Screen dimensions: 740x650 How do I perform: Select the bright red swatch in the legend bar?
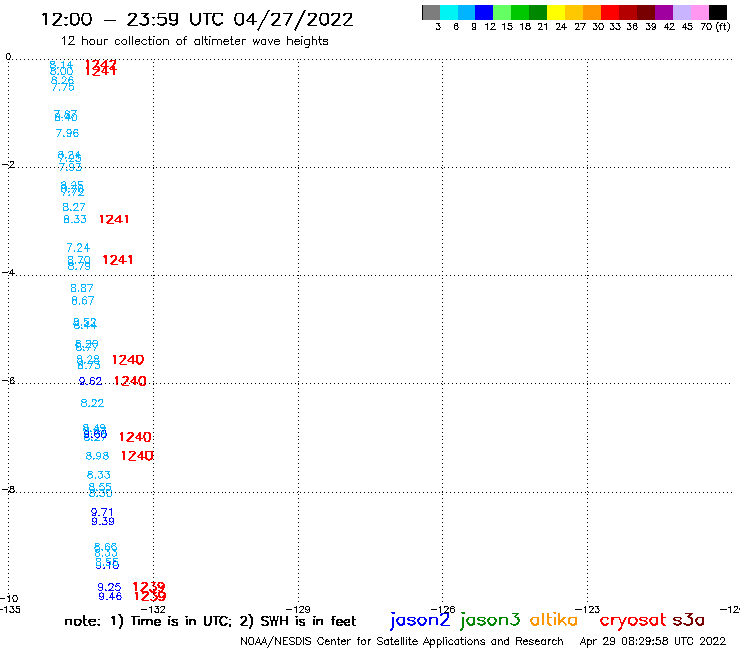tap(610, 12)
